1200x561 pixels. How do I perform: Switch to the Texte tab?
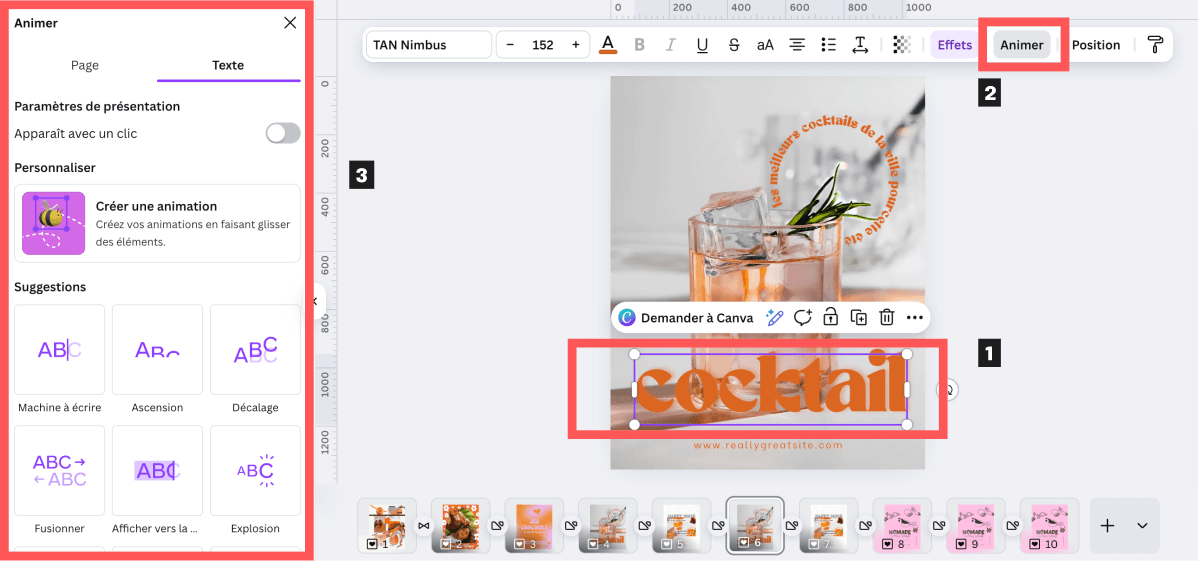pyautogui.click(x=228, y=65)
